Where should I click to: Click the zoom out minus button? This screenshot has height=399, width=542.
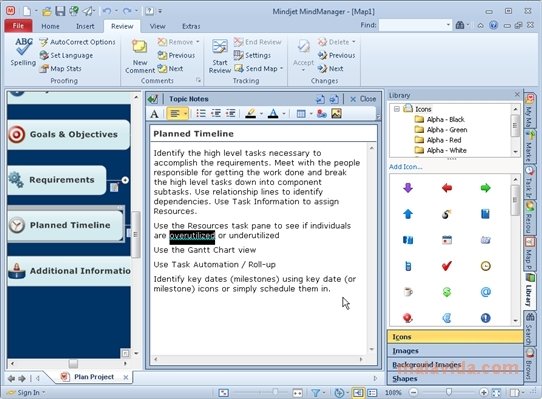(x=413, y=392)
